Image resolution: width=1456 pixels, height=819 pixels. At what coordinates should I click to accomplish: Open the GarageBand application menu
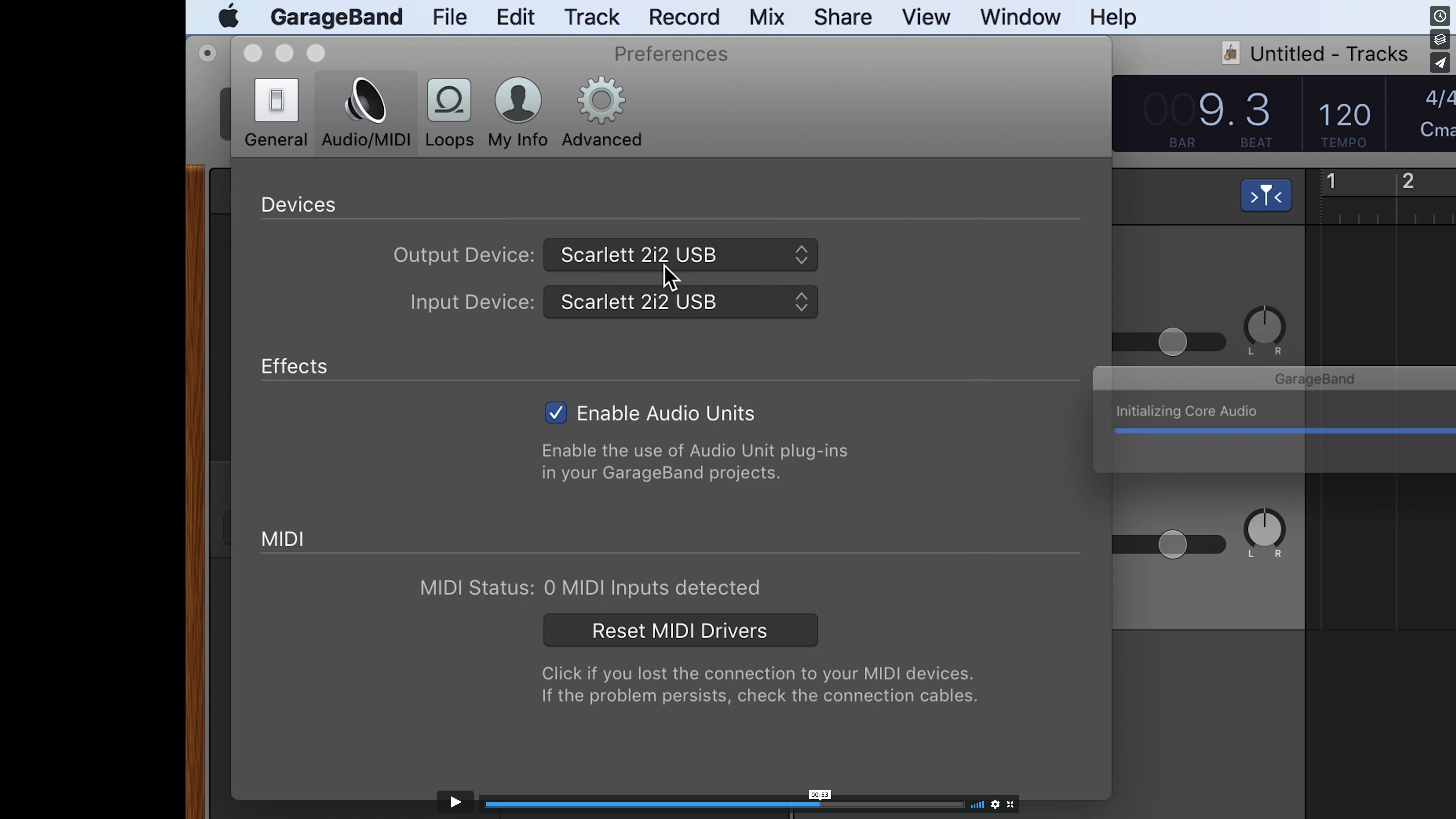(336, 17)
